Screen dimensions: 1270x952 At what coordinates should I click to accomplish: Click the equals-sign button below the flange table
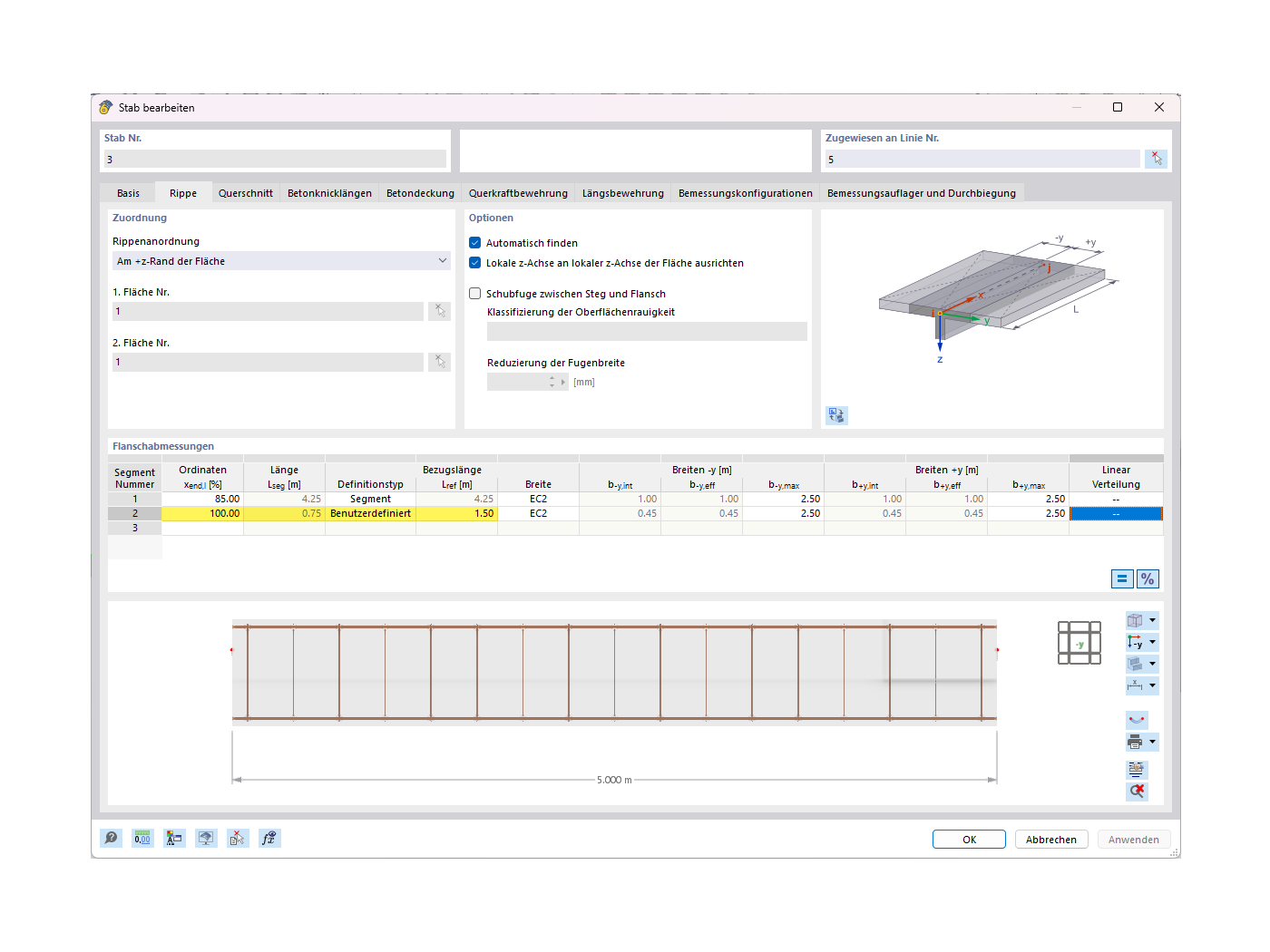click(1122, 578)
